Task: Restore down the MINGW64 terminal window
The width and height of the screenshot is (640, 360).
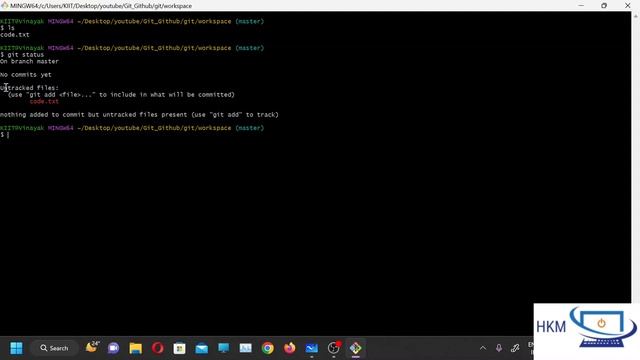Action: [604, 5]
